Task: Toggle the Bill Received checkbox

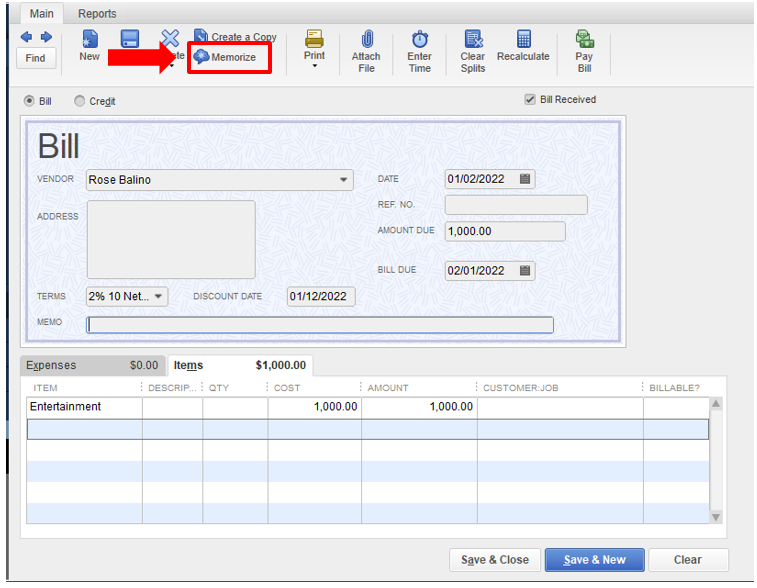Action: 530,99
